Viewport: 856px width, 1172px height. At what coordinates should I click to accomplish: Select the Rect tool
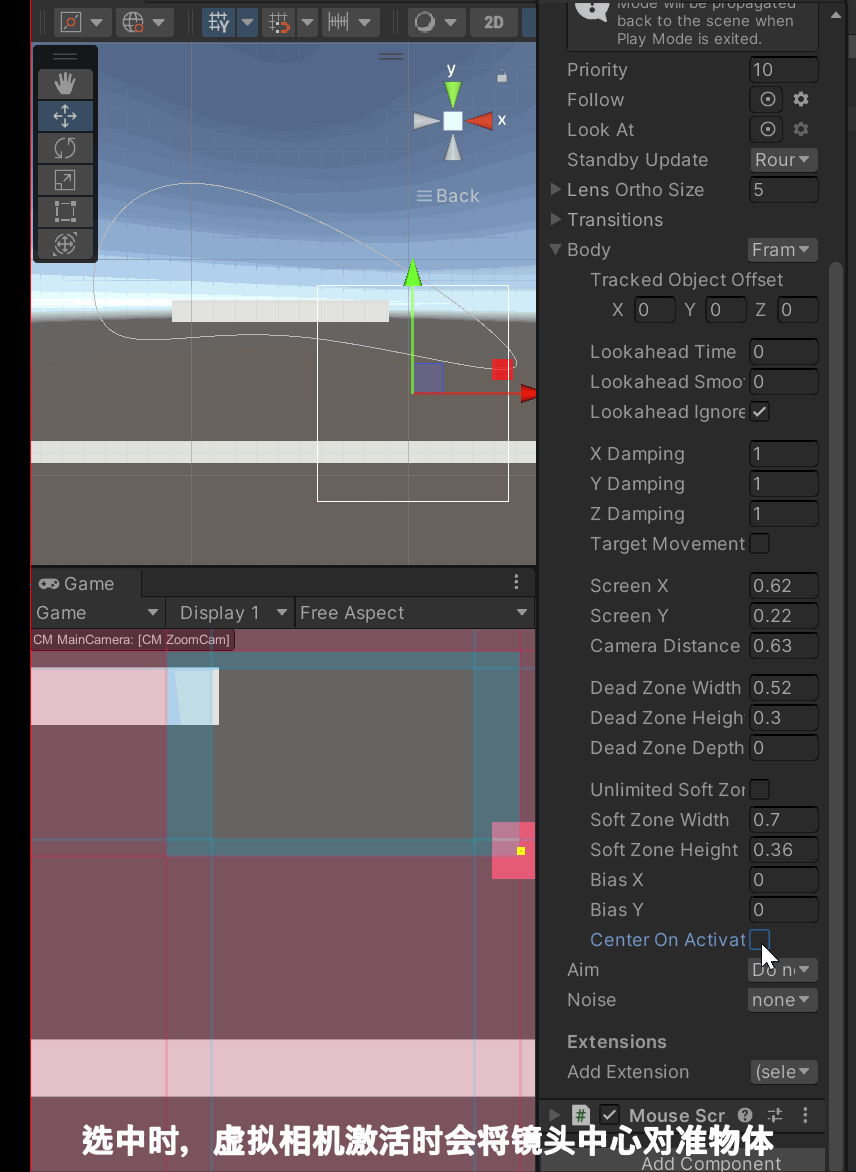(65, 212)
